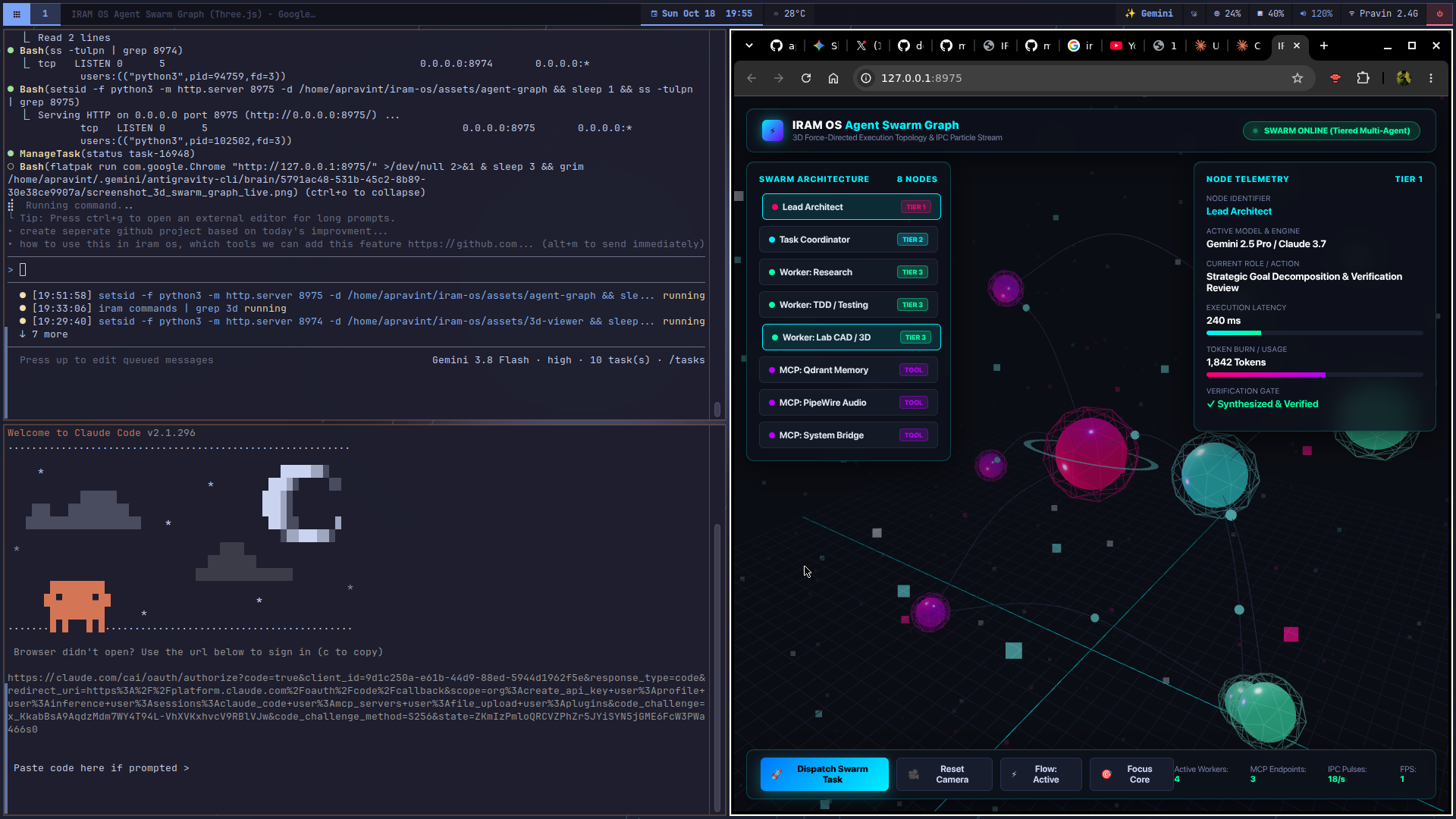Click the Claude OAuth authorize URL in terminal
This screenshot has width=1456, height=819.
[x=356, y=704]
